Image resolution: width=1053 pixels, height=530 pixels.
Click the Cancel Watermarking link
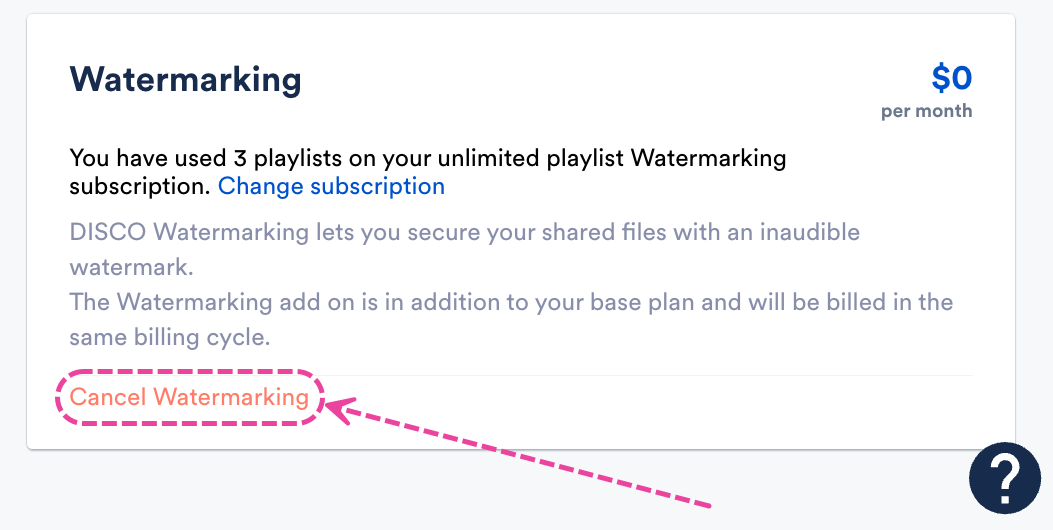[x=189, y=397]
